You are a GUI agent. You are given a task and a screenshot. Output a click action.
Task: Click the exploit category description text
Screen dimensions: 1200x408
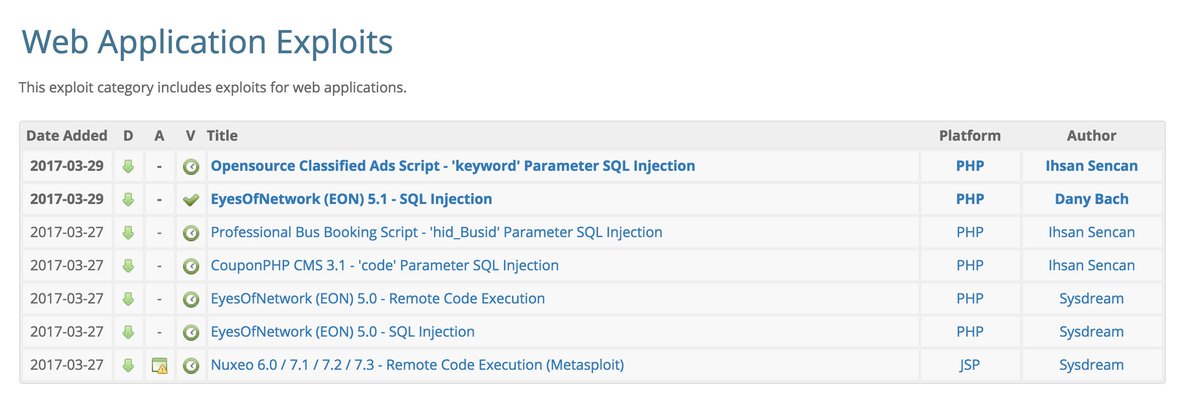213,88
